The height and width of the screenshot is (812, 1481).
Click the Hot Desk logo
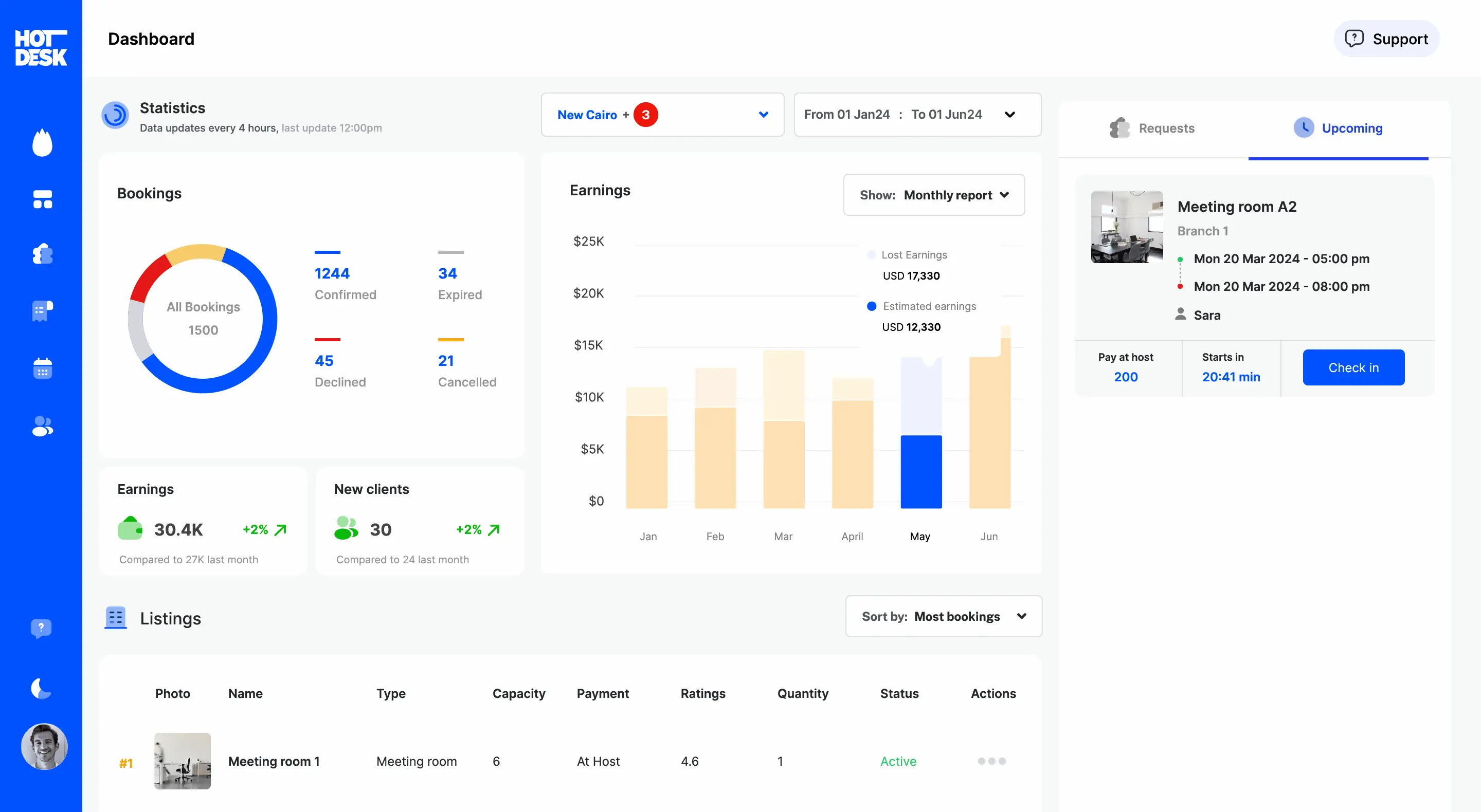pos(41,47)
